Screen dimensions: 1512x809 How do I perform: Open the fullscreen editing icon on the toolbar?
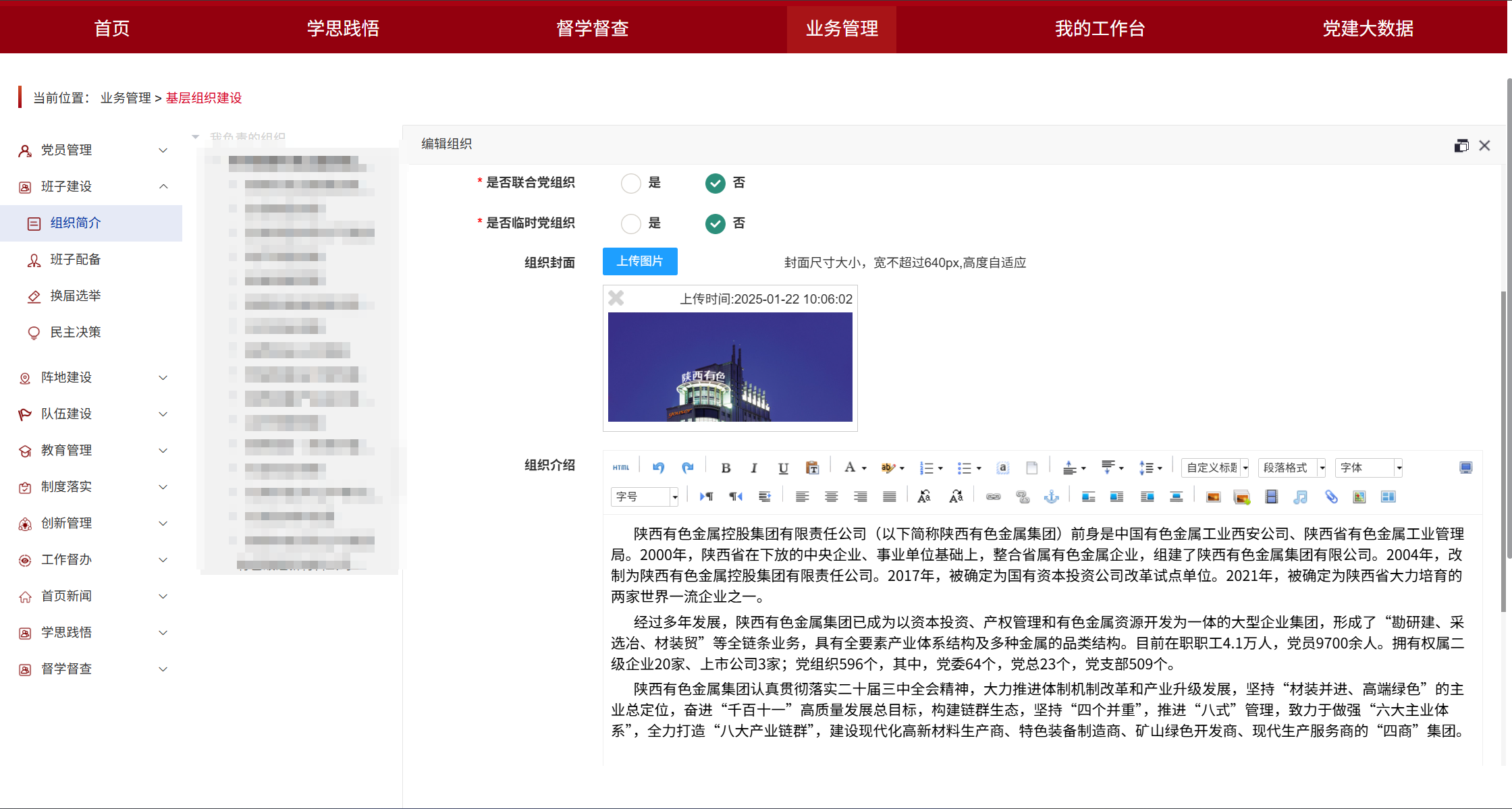(1465, 468)
